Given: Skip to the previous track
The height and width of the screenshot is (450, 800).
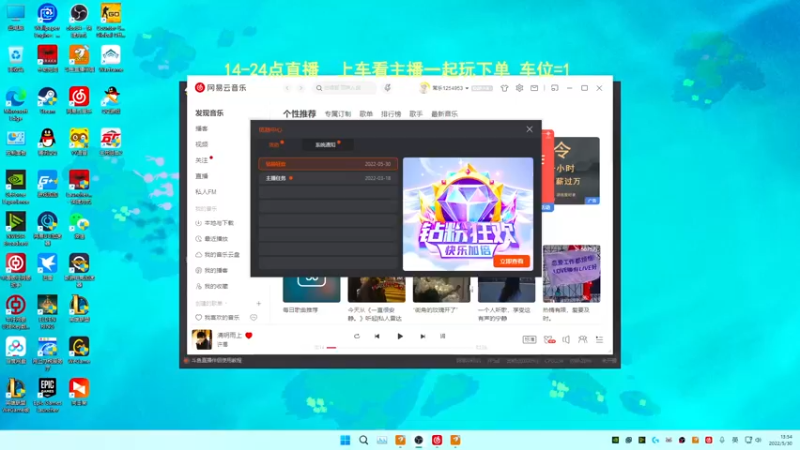Looking at the screenshot, I should coord(377,336).
